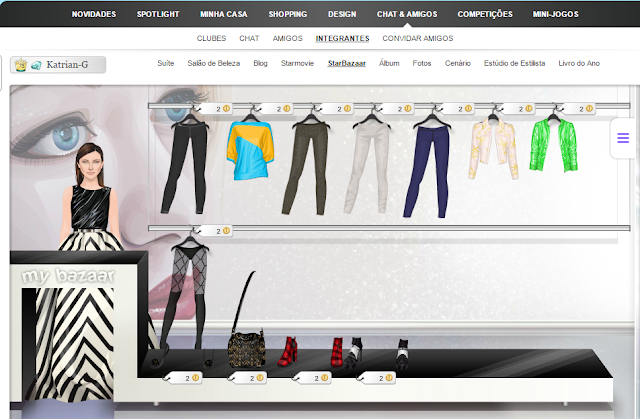
Task: Open the Novidades menu
Action: click(94, 14)
